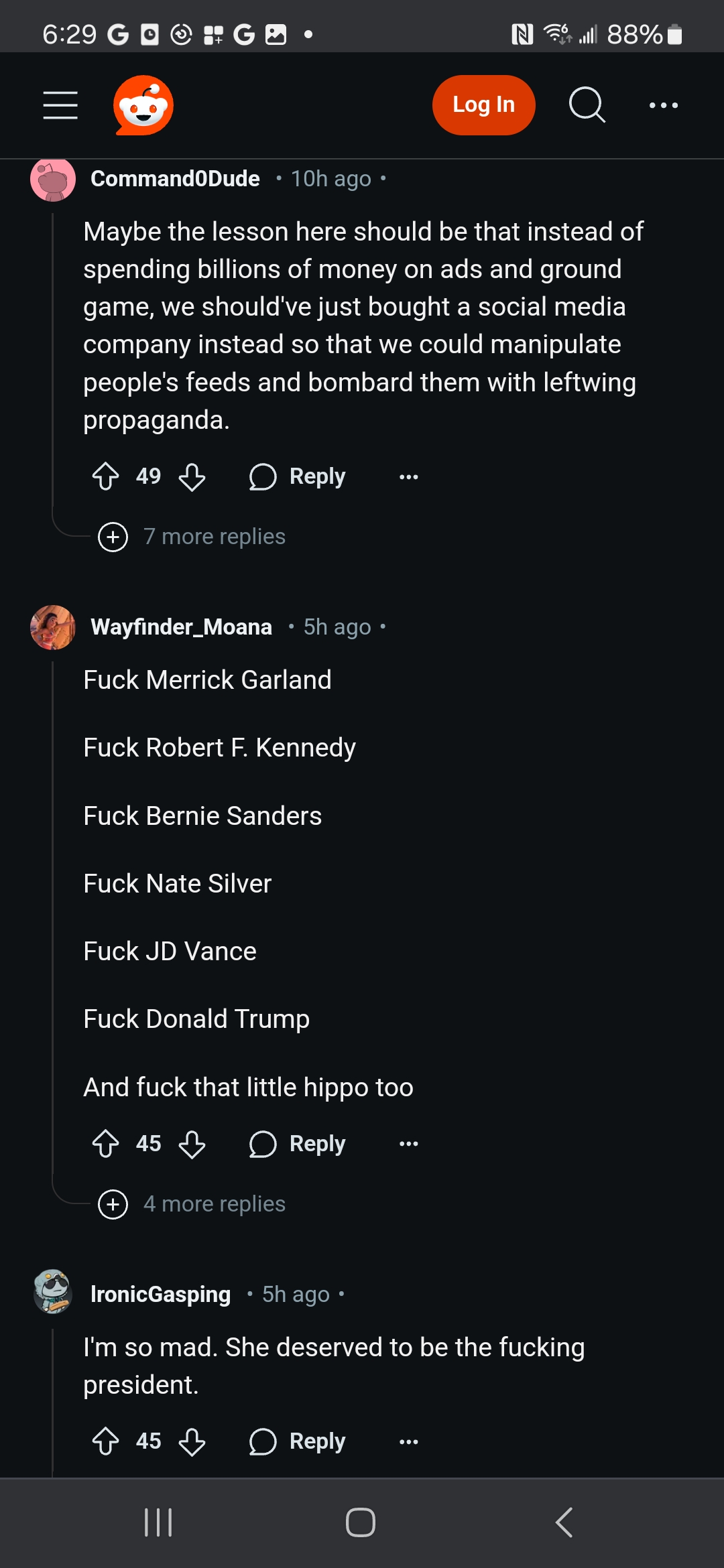724x1568 pixels.
Task: Open more options on Wayfinder_Moana's comment
Action: (409, 1144)
